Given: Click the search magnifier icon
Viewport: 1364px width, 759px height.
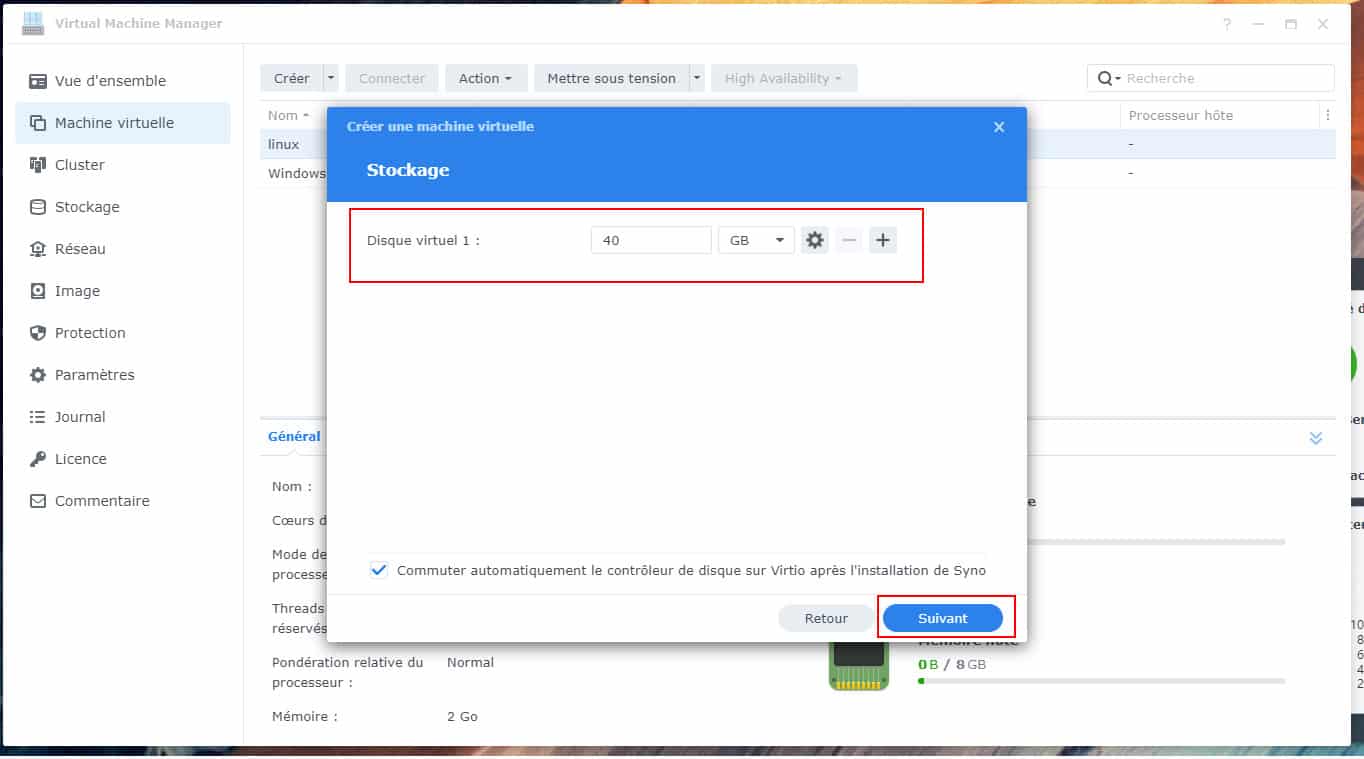Looking at the screenshot, I should (x=1106, y=78).
